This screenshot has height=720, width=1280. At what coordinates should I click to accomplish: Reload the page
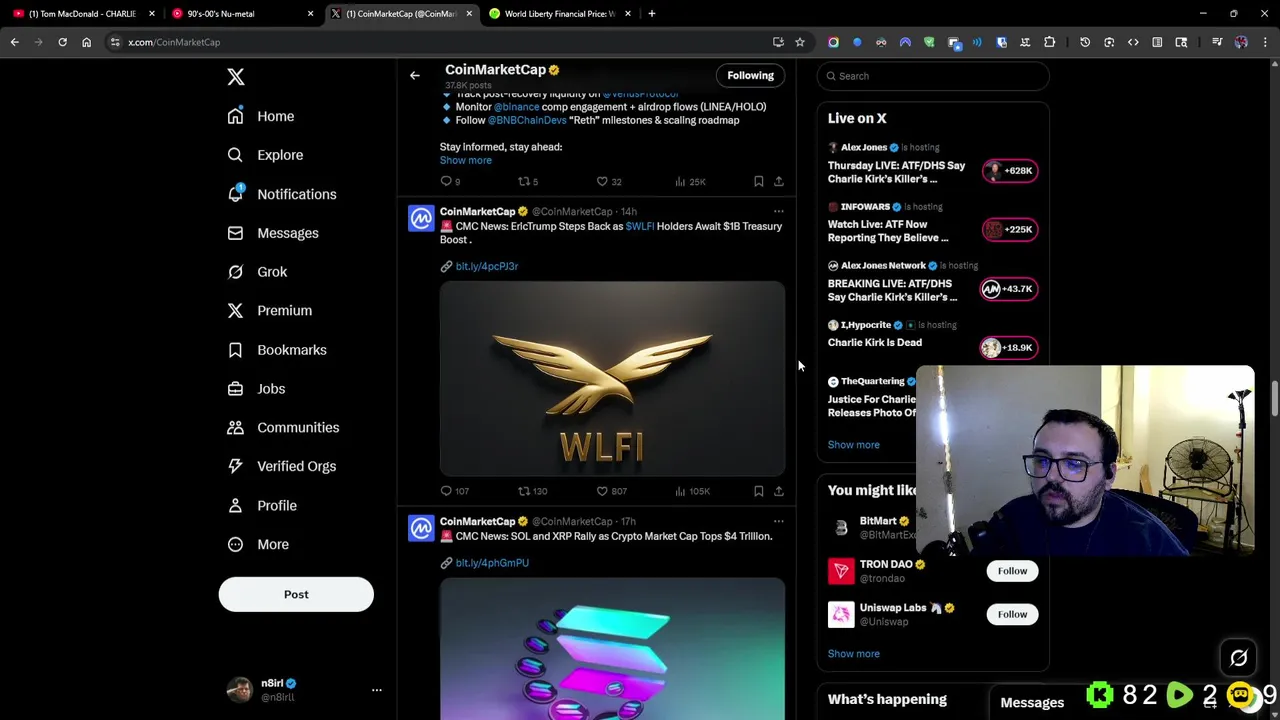pyautogui.click(x=62, y=42)
